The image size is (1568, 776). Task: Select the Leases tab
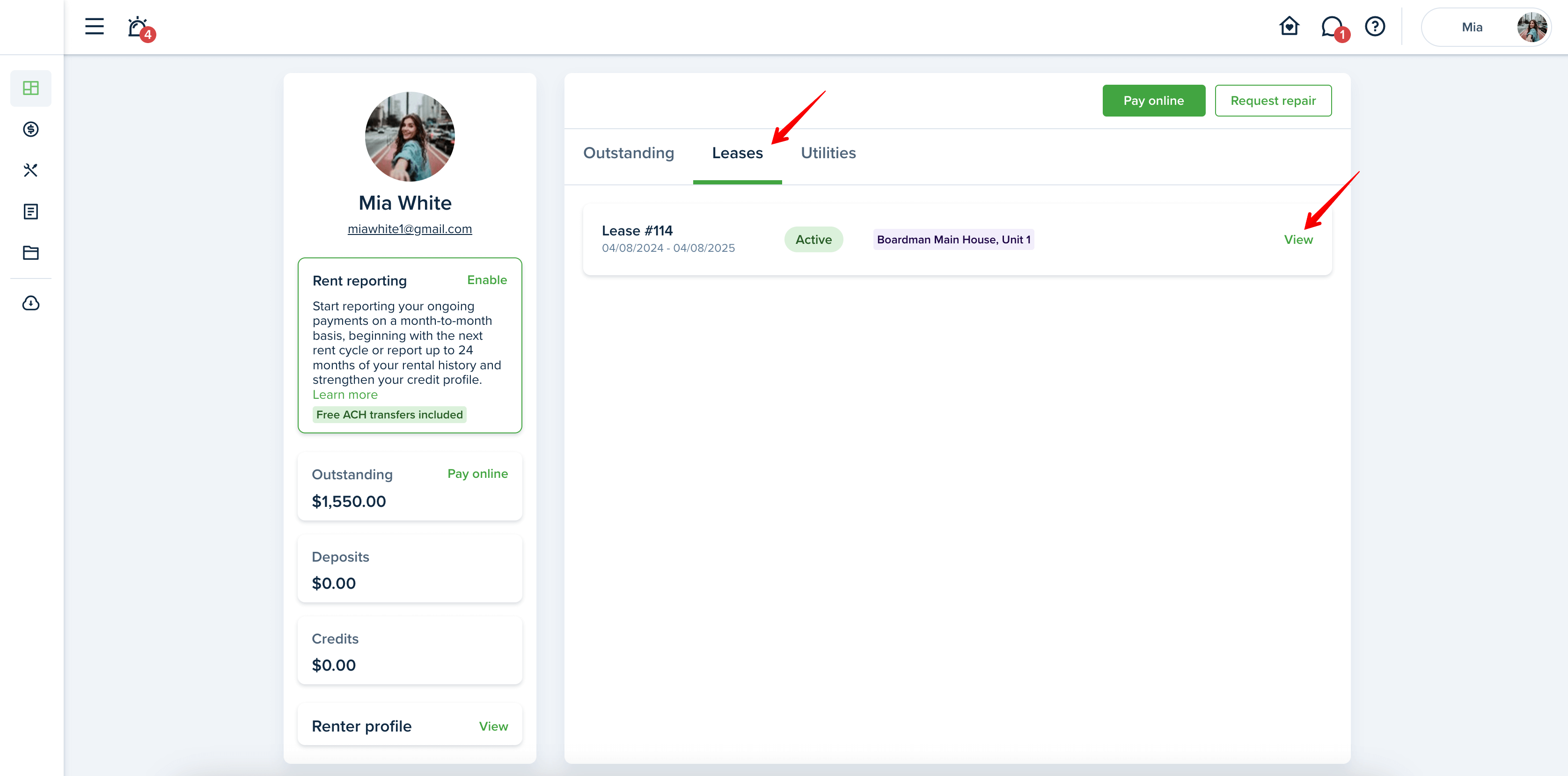click(x=737, y=153)
